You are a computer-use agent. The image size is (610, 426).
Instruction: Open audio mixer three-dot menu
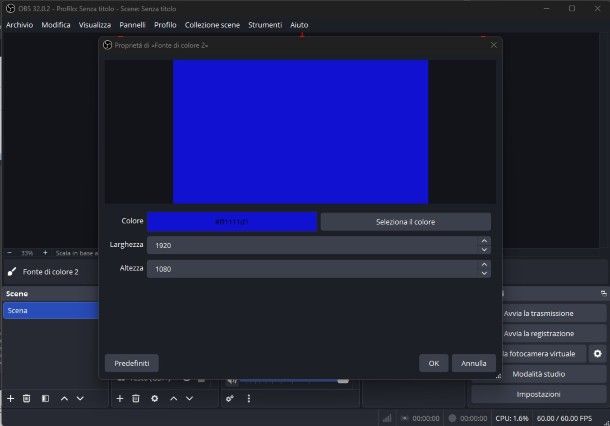coord(249,398)
